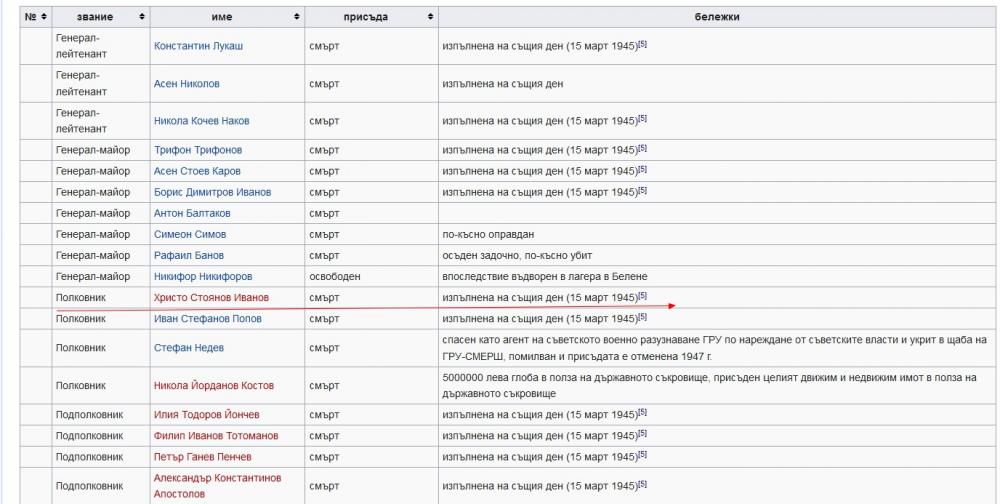Sort table by № column arrows
This screenshot has height=504, width=1000.
coord(44,17)
